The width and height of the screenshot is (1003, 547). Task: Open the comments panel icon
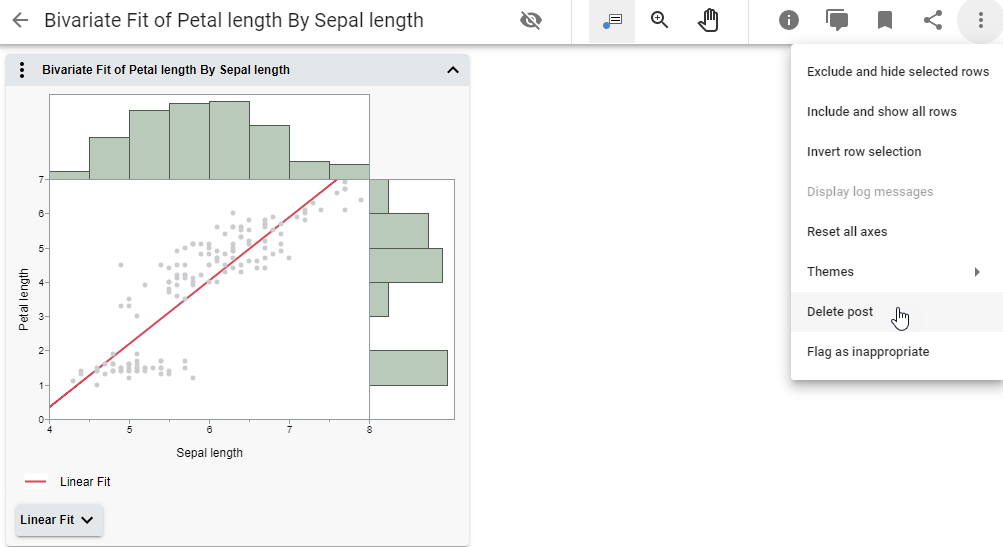[837, 21]
